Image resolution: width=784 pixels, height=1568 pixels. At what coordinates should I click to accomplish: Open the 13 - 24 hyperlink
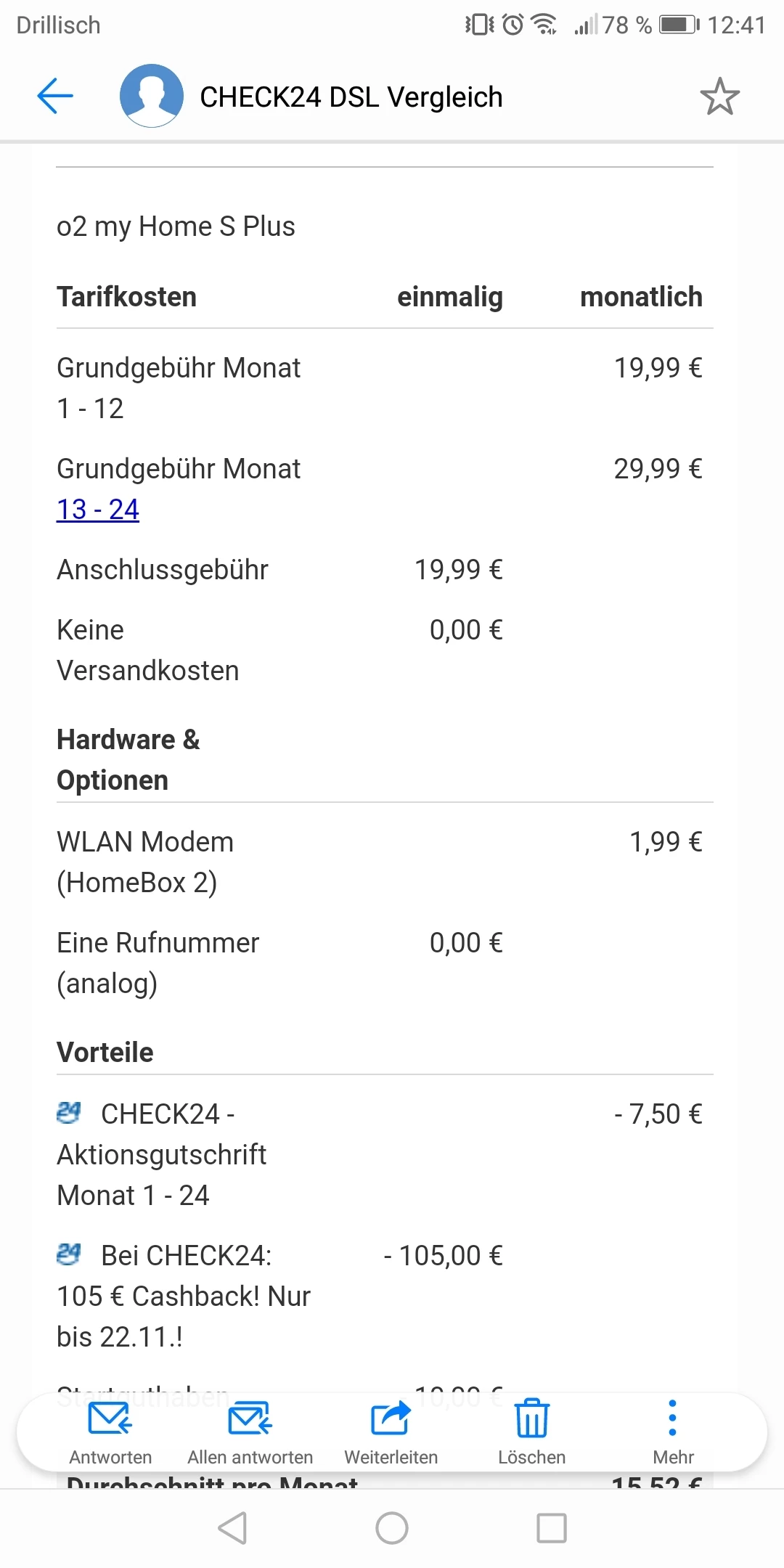point(98,510)
